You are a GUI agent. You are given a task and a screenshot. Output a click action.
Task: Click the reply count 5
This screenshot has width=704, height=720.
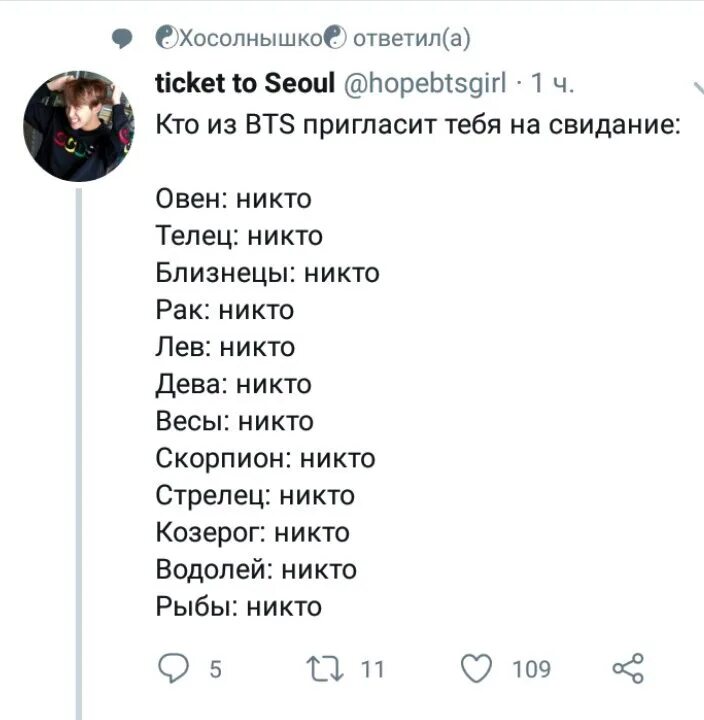click(x=214, y=668)
